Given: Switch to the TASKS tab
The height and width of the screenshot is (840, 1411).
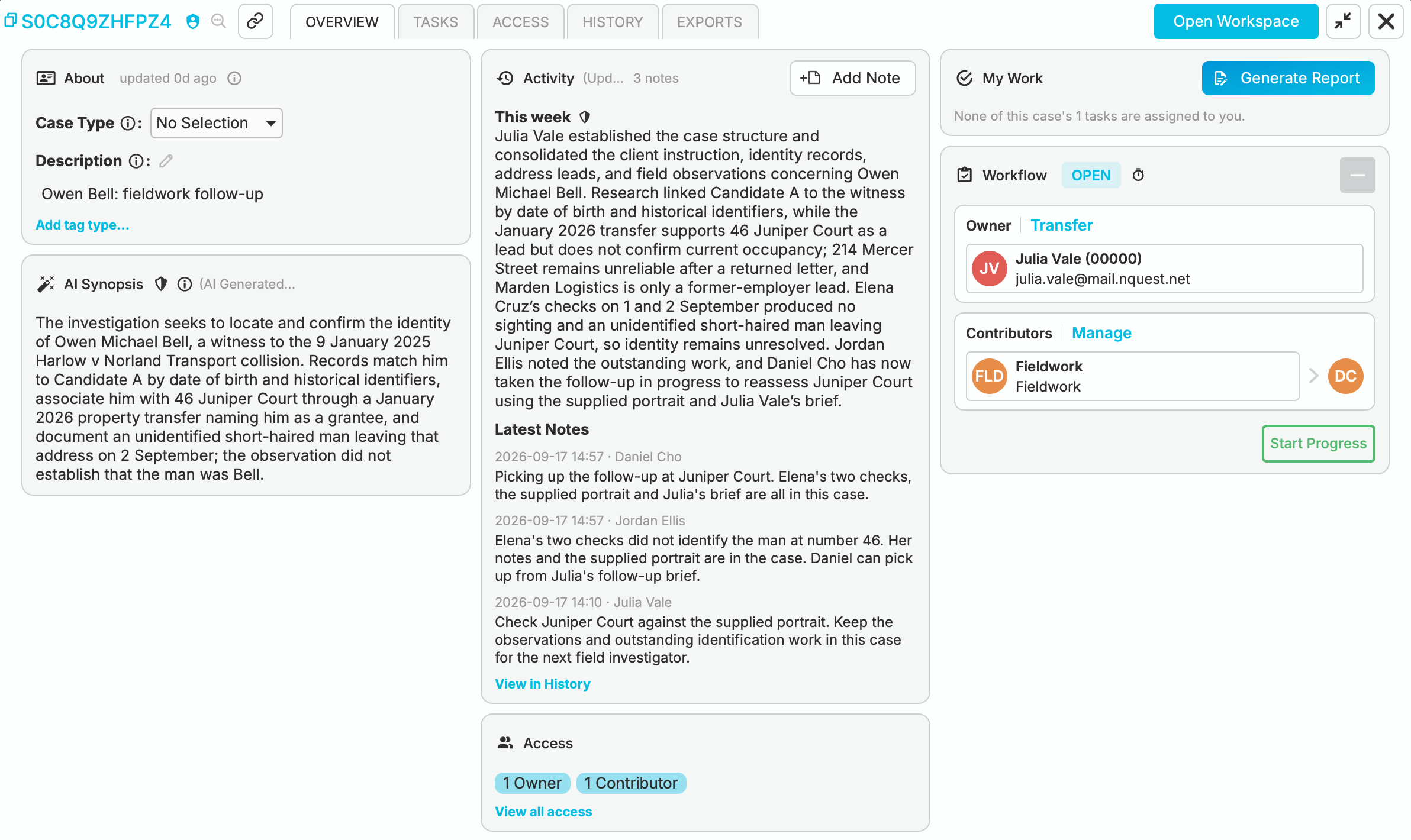Looking at the screenshot, I should pyautogui.click(x=436, y=22).
